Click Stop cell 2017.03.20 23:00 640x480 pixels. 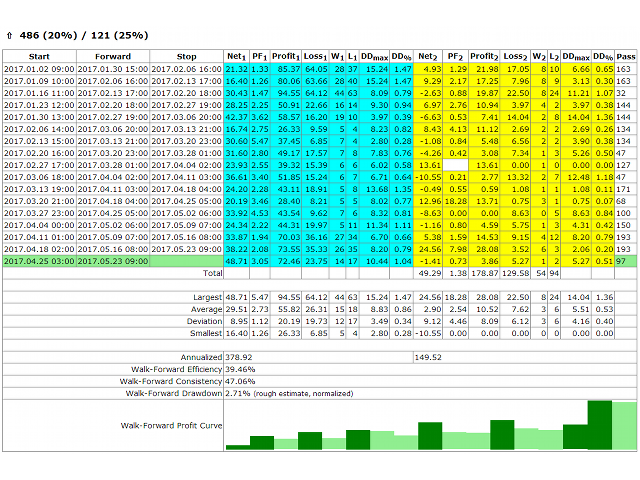[x=187, y=141]
